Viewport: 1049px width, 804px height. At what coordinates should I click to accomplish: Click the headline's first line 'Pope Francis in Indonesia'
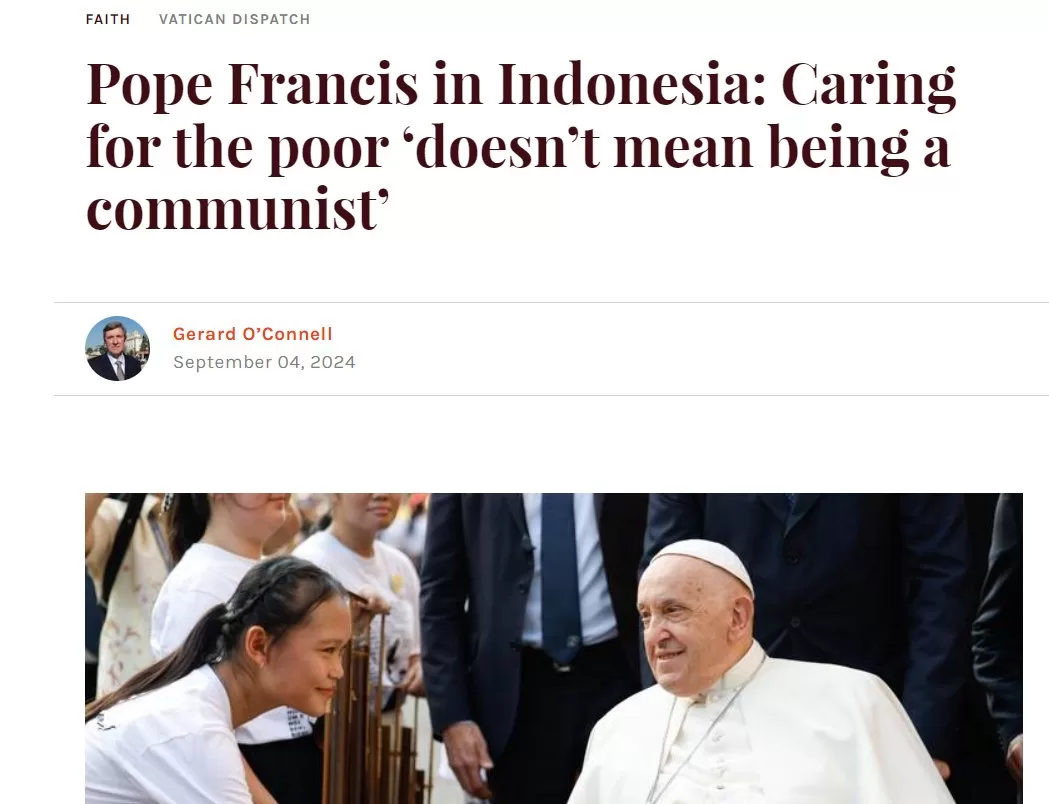pyautogui.click(x=425, y=84)
